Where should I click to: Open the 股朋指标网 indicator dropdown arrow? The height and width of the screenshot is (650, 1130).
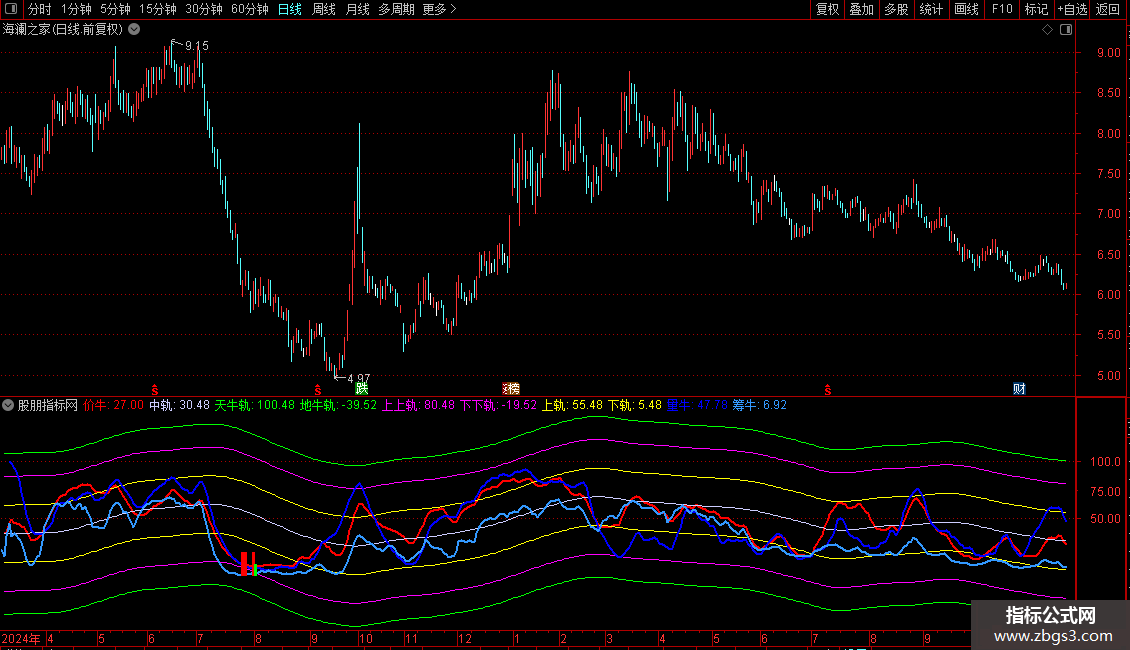pos(8,405)
